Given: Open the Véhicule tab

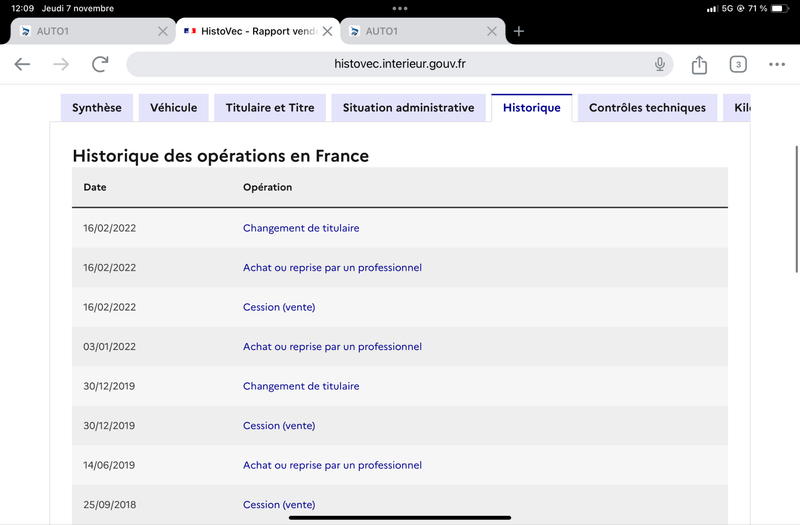Looking at the screenshot, I should (x=173, y=108).
